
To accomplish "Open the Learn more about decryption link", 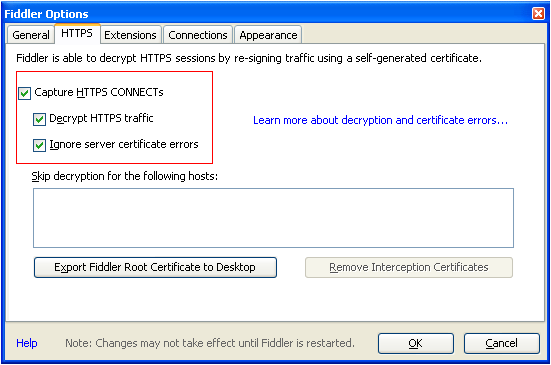I will [380, 120].
